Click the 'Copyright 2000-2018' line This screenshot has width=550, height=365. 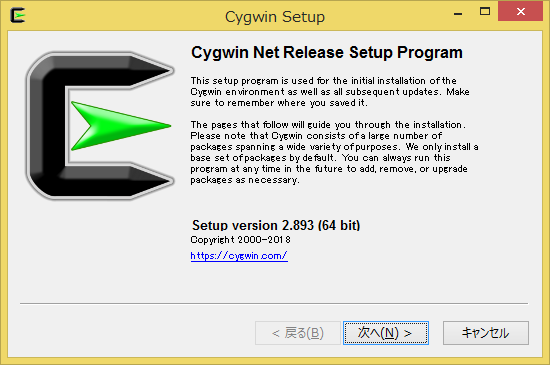pos(240,240)
